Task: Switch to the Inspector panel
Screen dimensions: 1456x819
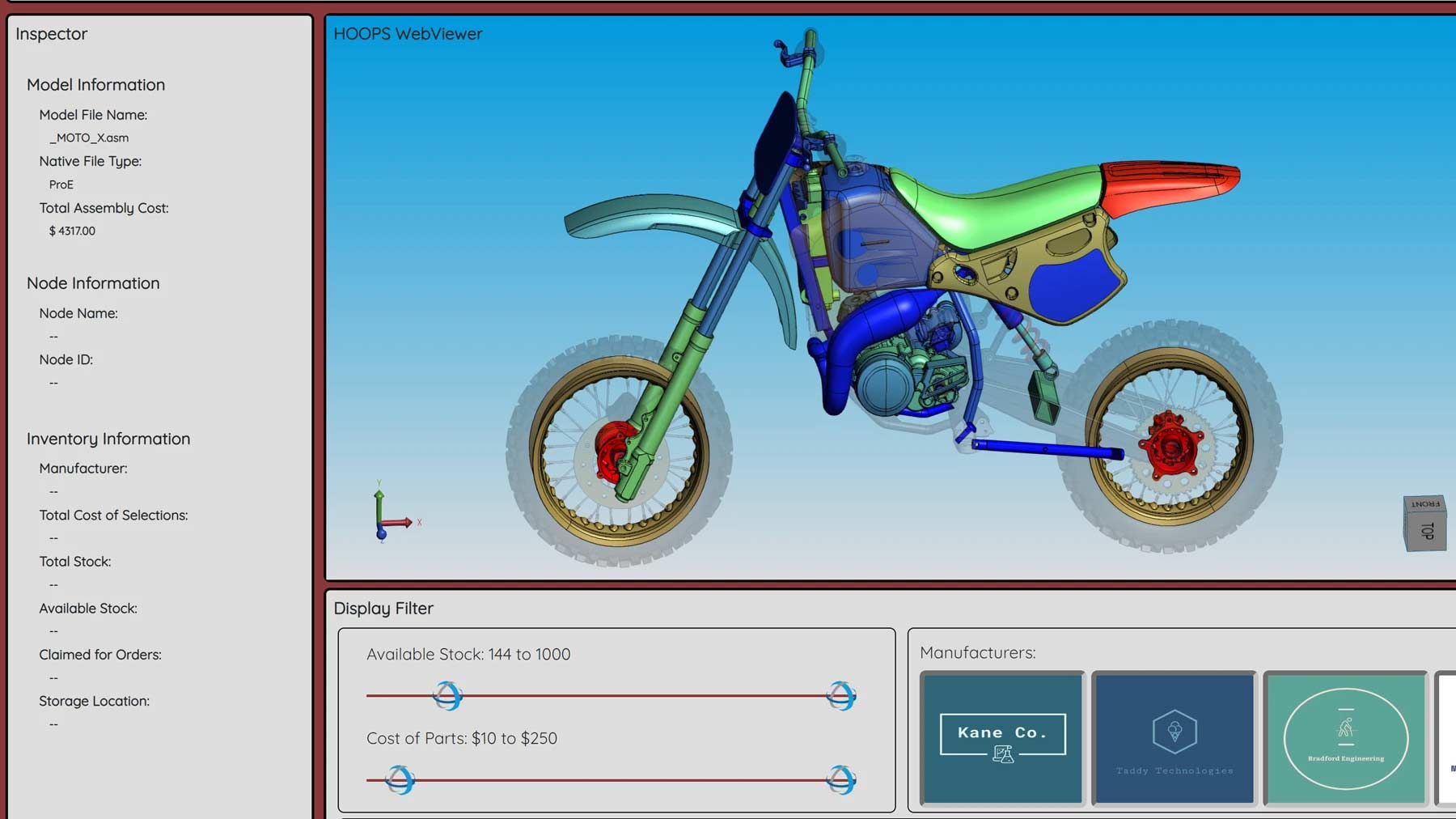Action: coord(52,33)
